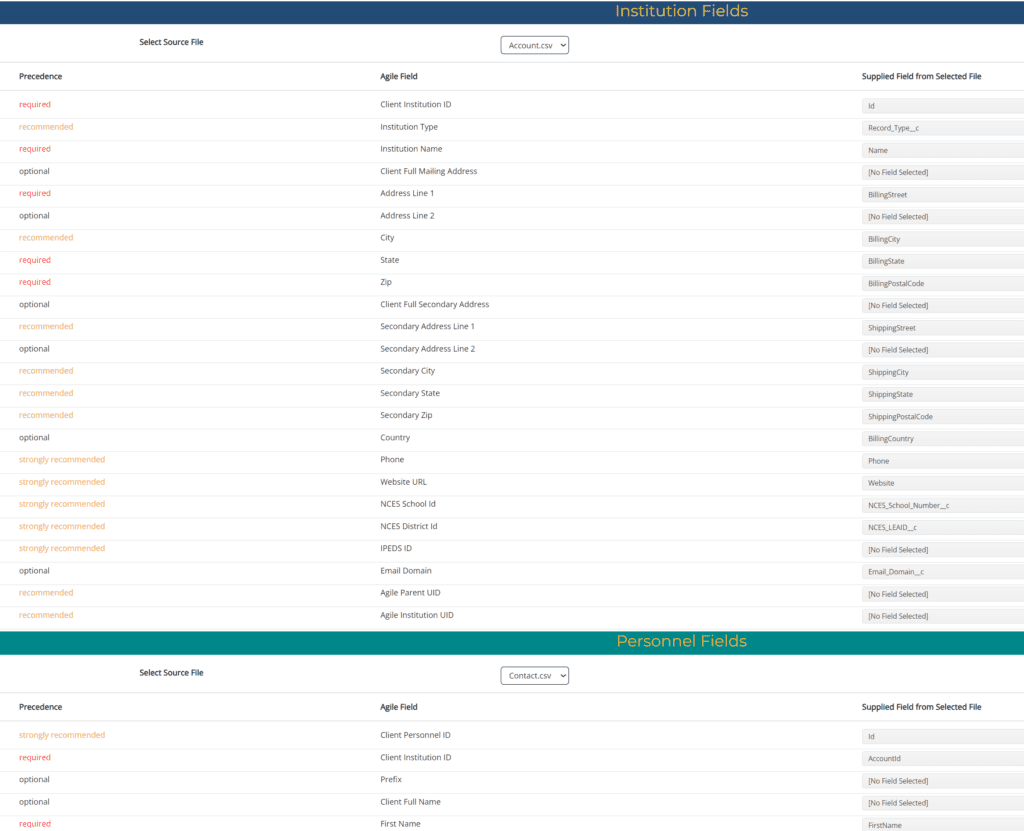Select the BillingStreet field for Address Line 1
The image size is (1024, 831).
coord(942,195)
